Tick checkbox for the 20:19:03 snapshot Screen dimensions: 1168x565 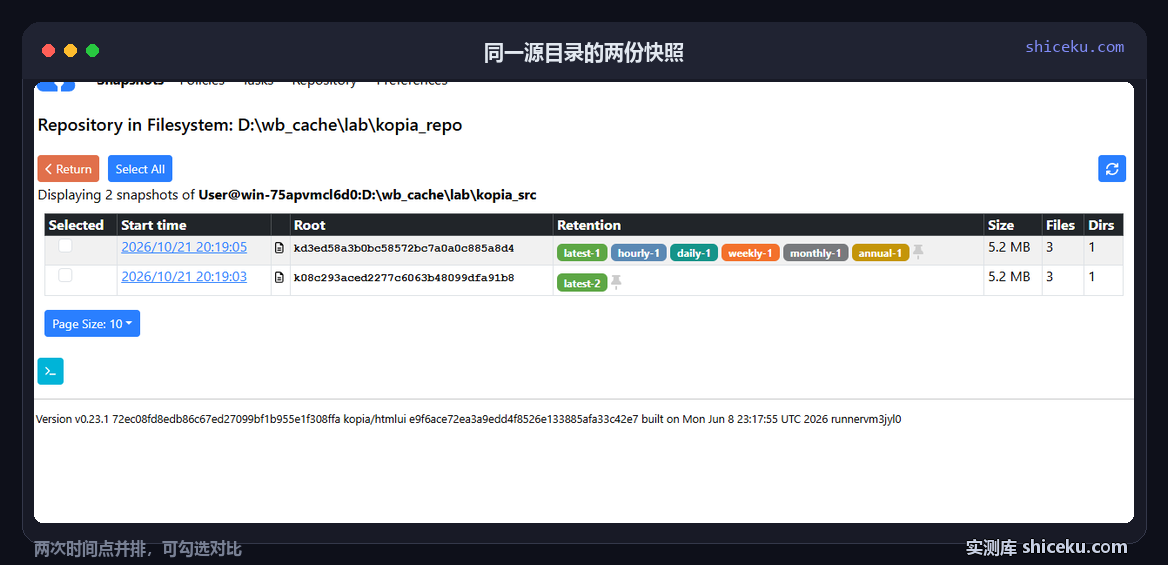coord(66,275)
